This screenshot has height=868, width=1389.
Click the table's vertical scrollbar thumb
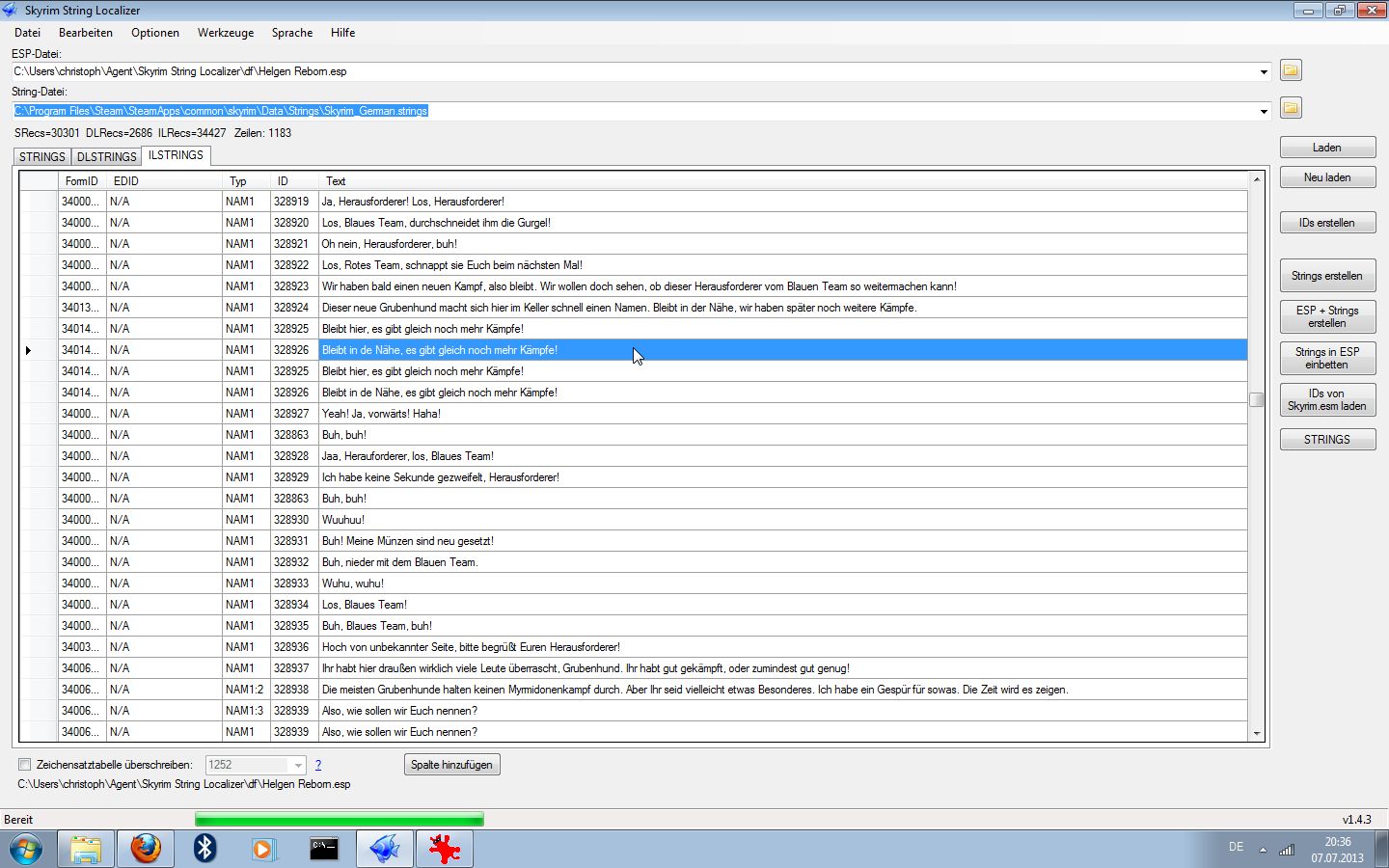(x=1256, y=400)
